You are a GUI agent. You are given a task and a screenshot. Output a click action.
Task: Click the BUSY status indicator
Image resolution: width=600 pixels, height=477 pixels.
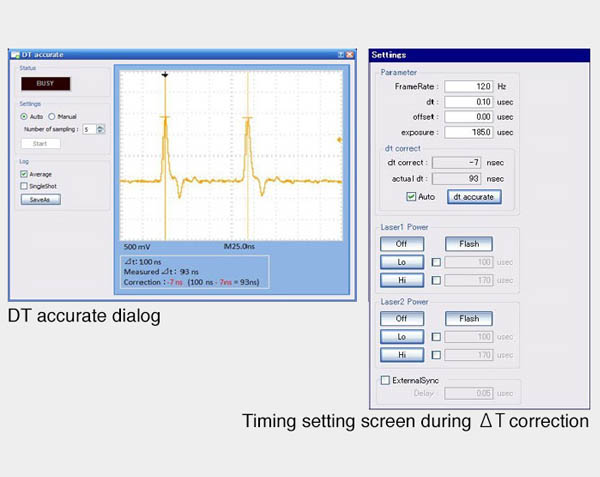45,84
